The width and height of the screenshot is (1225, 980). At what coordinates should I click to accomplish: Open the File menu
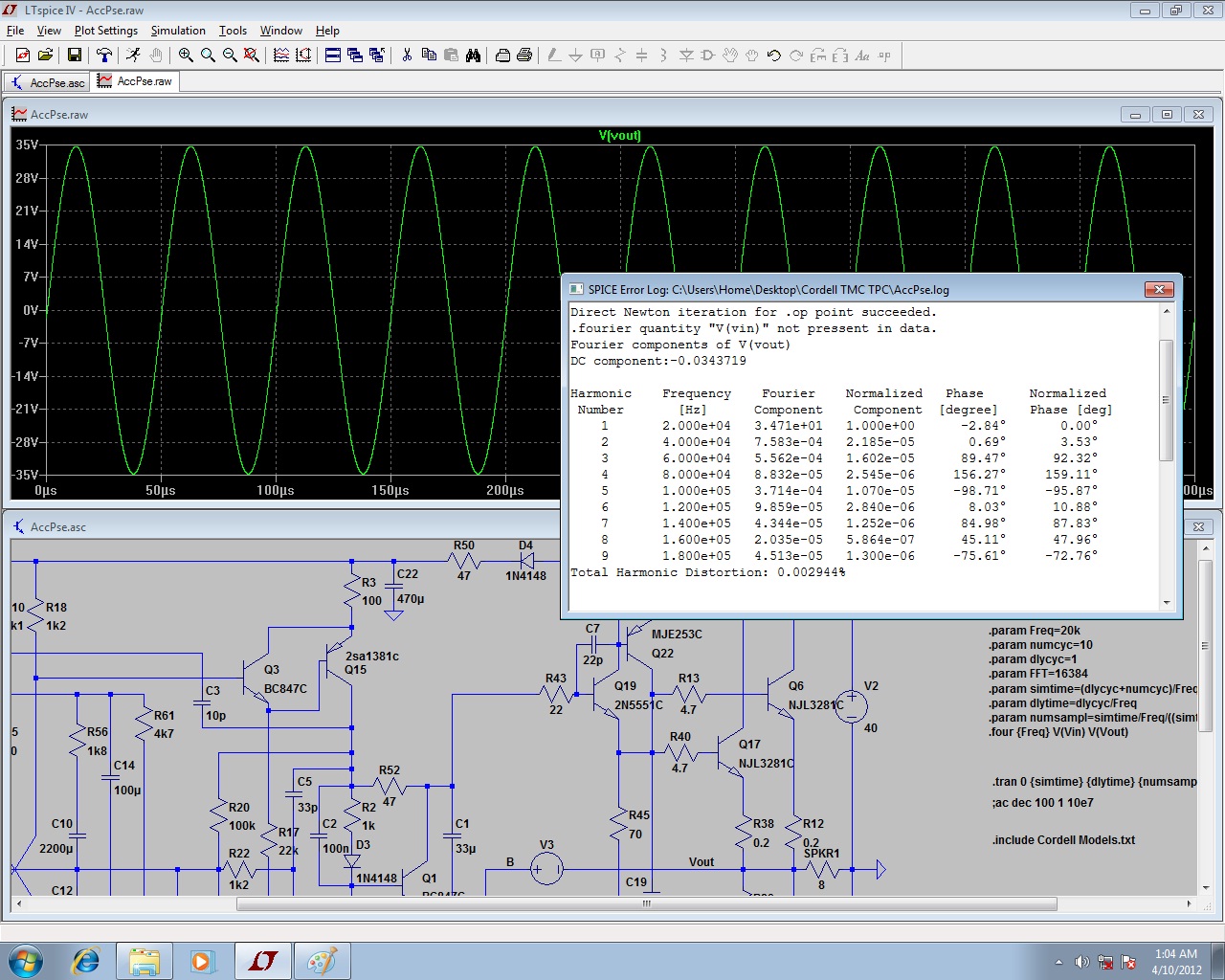point(15,31)
